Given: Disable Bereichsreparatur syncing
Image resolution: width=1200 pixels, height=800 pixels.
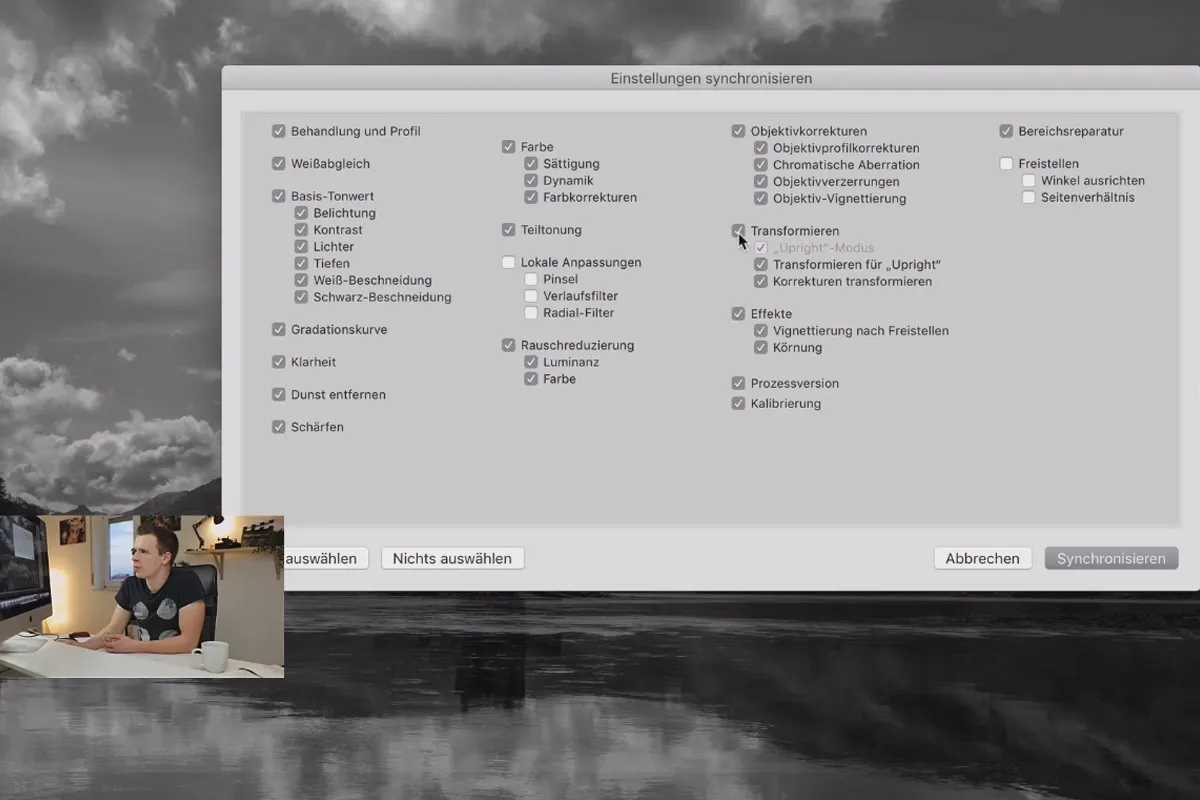Looking at the screenshot, I should 1007,131.
